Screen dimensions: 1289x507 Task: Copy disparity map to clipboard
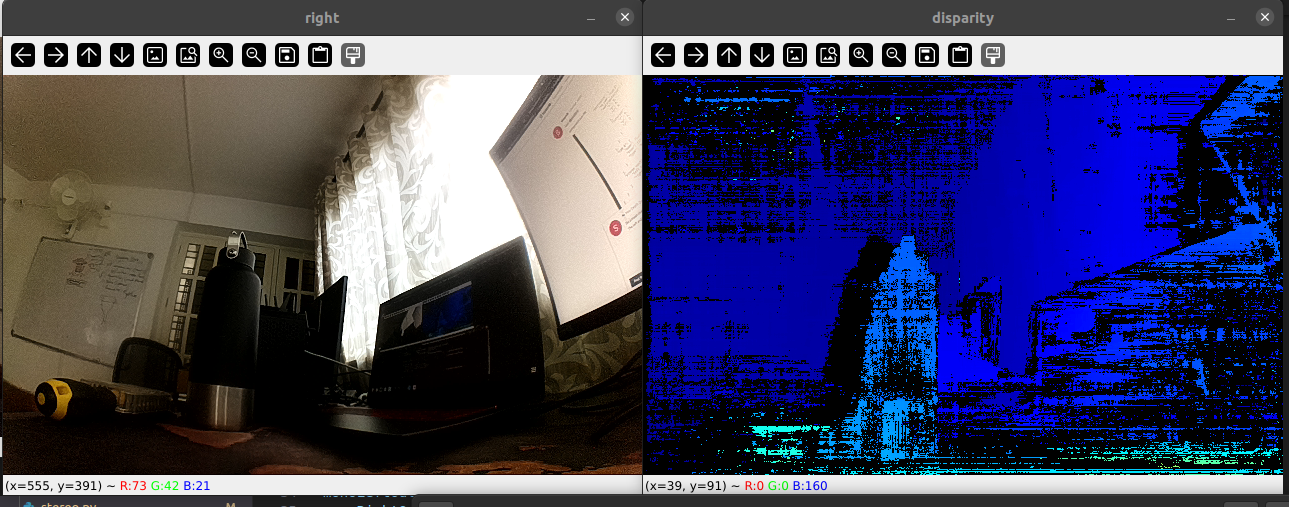pyautogui.click(x=960, y=55)
